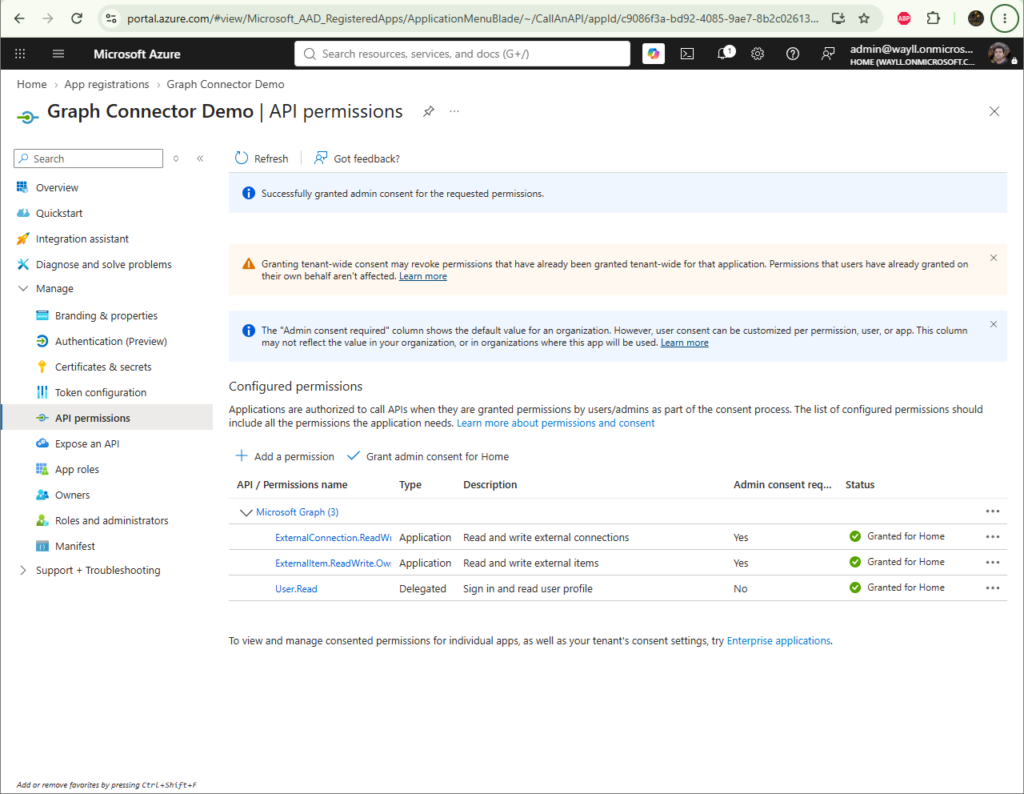Open Manifest page

coord(75,546)
